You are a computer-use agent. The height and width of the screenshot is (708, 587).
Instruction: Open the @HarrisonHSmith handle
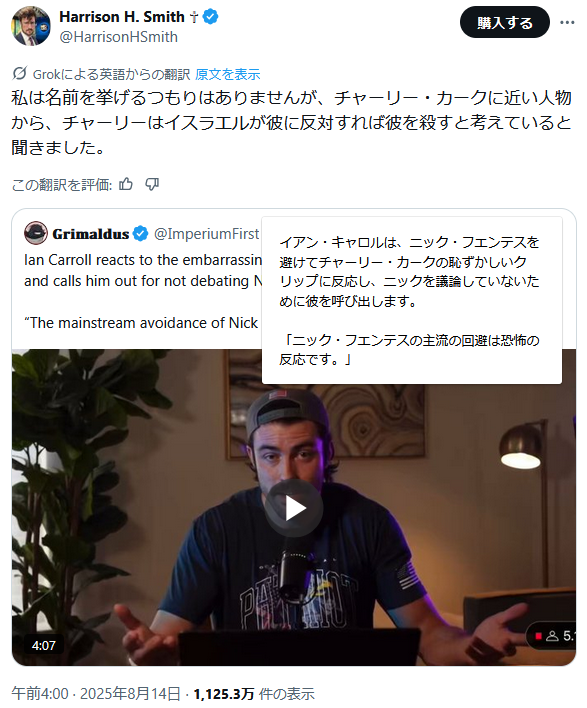pyautogui.click(x=119, y=37)
